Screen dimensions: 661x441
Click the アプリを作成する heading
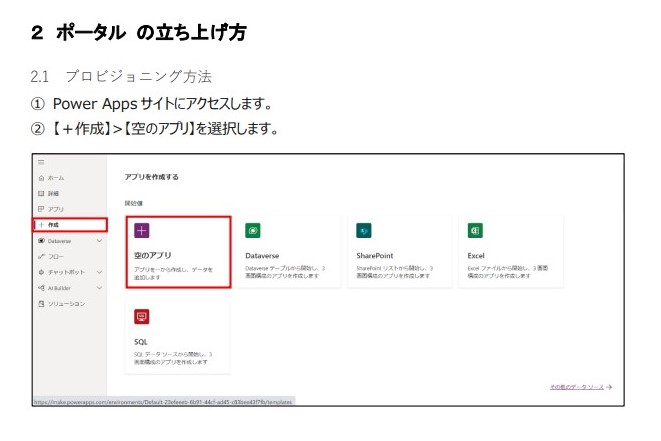pos(151,177)
